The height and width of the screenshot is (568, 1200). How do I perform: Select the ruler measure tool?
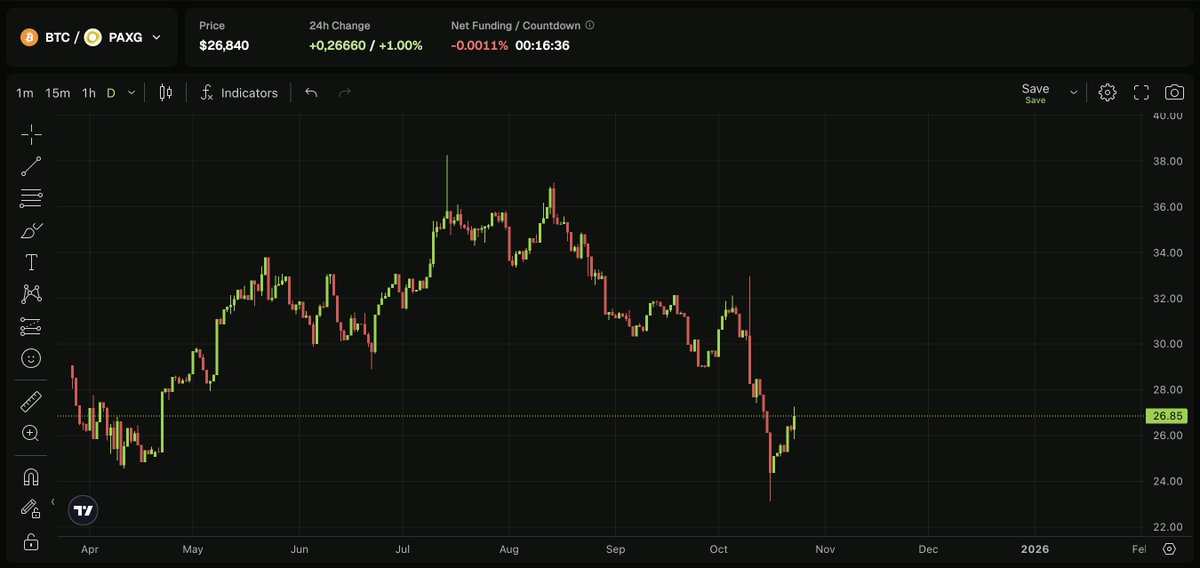click(x=31, y=402)
